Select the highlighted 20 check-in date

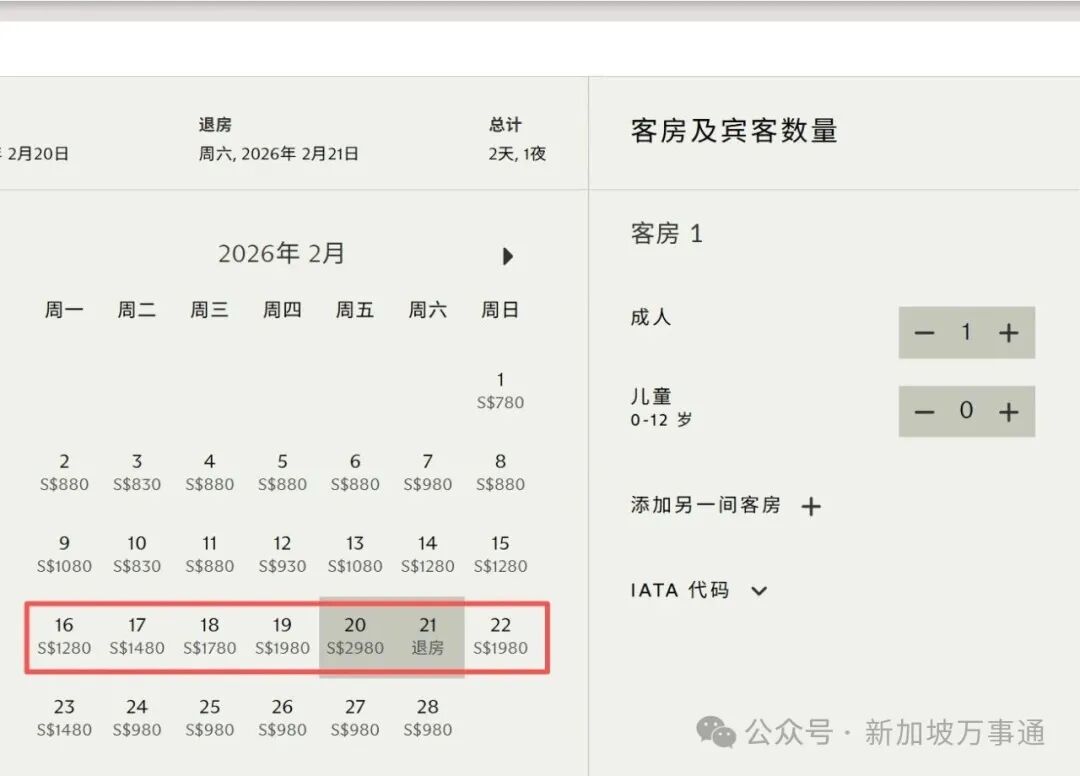354,636
